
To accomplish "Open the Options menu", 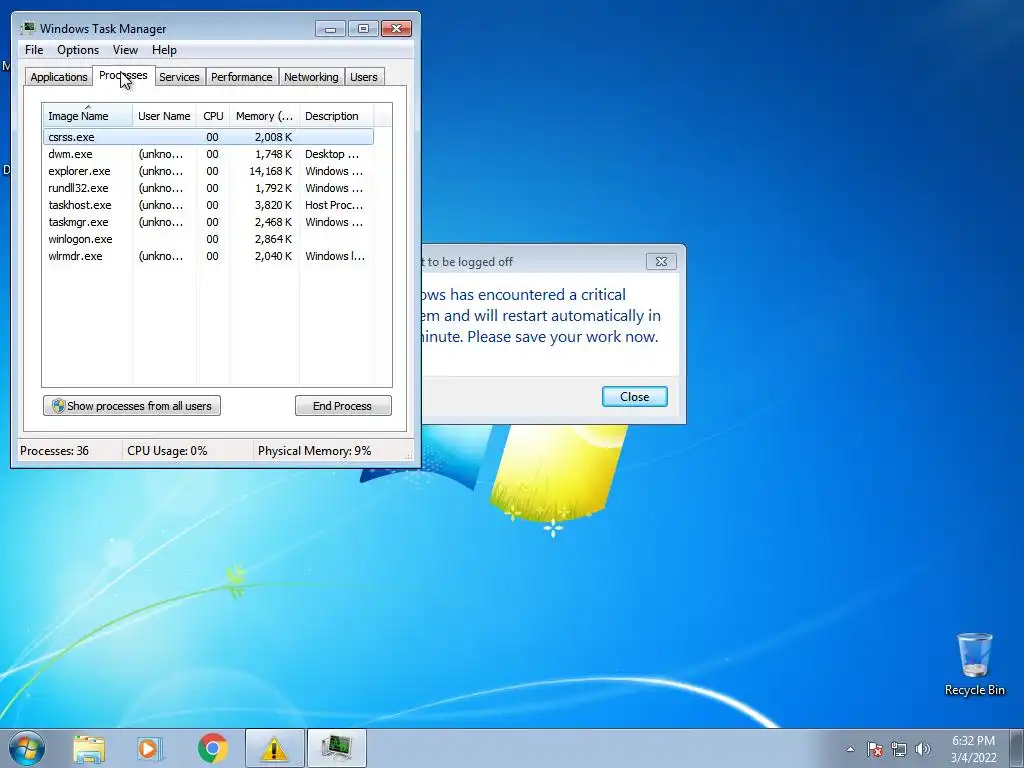I will pyautogui.click(x=78, y=50).
